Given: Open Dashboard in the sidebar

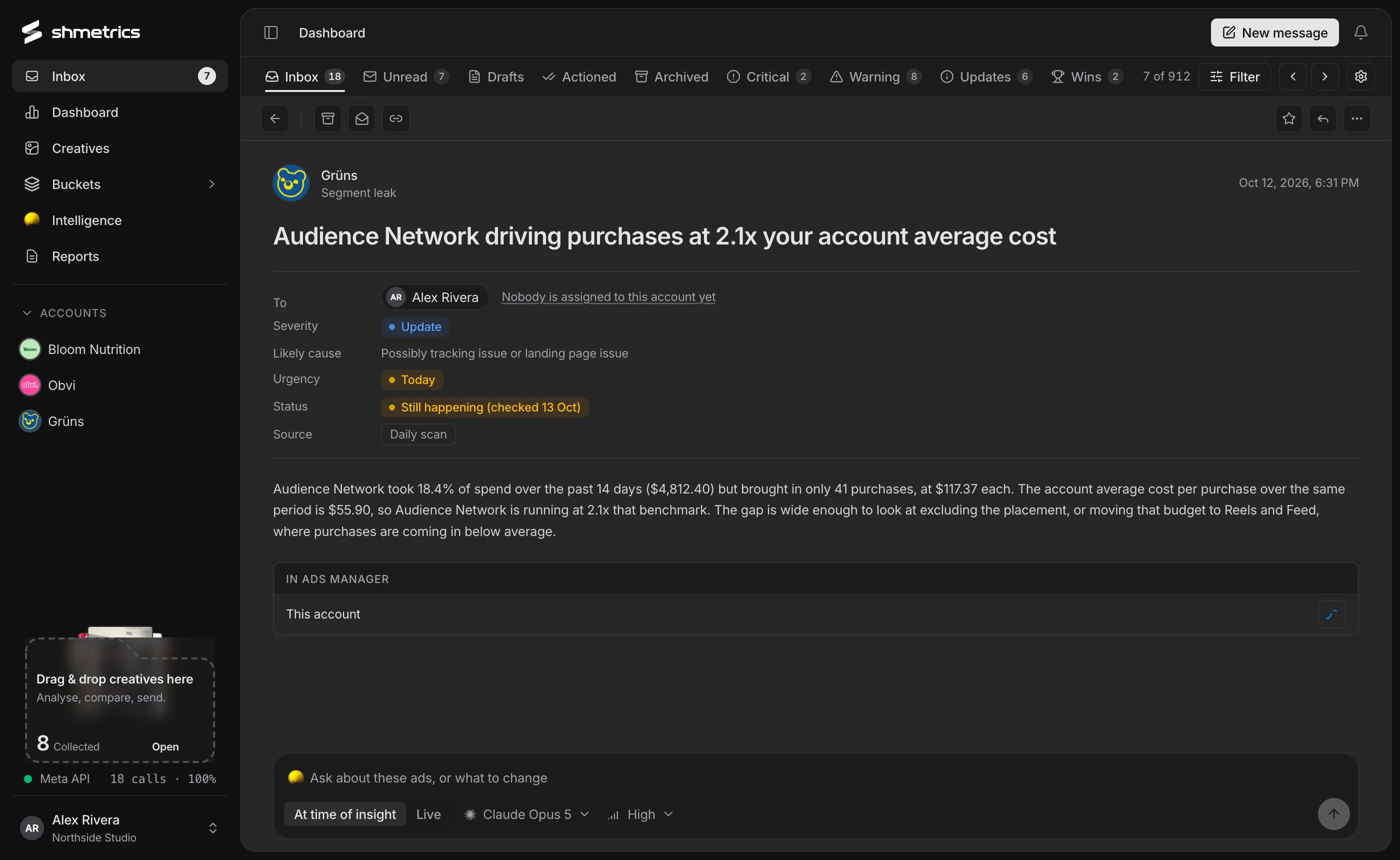Looking at the screenshot, I should (x=120, y=112).
